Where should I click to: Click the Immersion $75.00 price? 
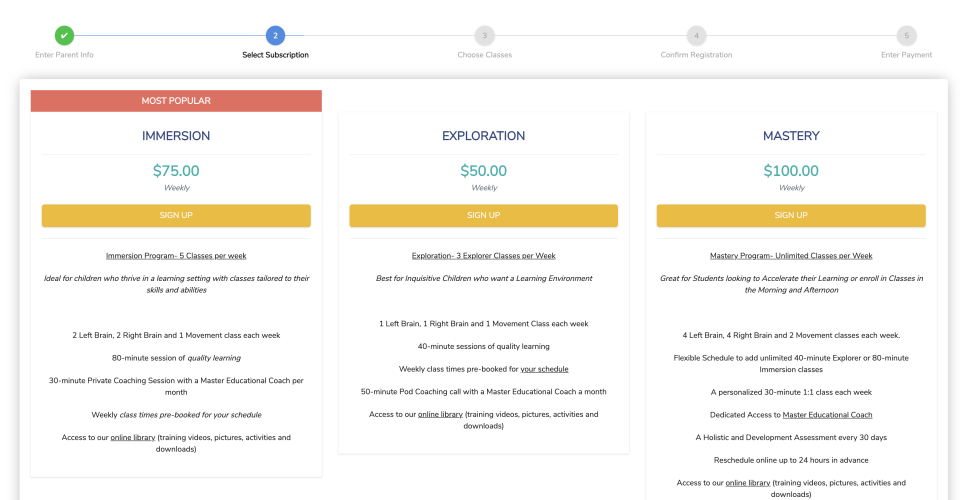(x=176, y=171)
